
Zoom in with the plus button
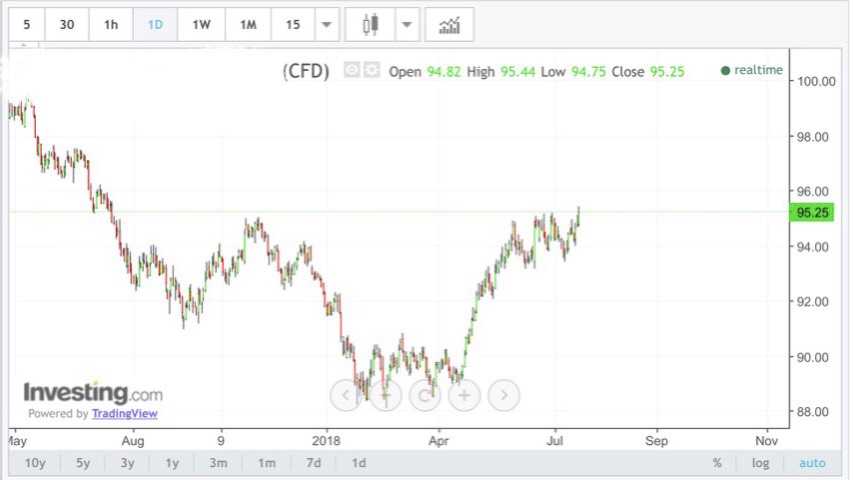click(x=464, y=395)
